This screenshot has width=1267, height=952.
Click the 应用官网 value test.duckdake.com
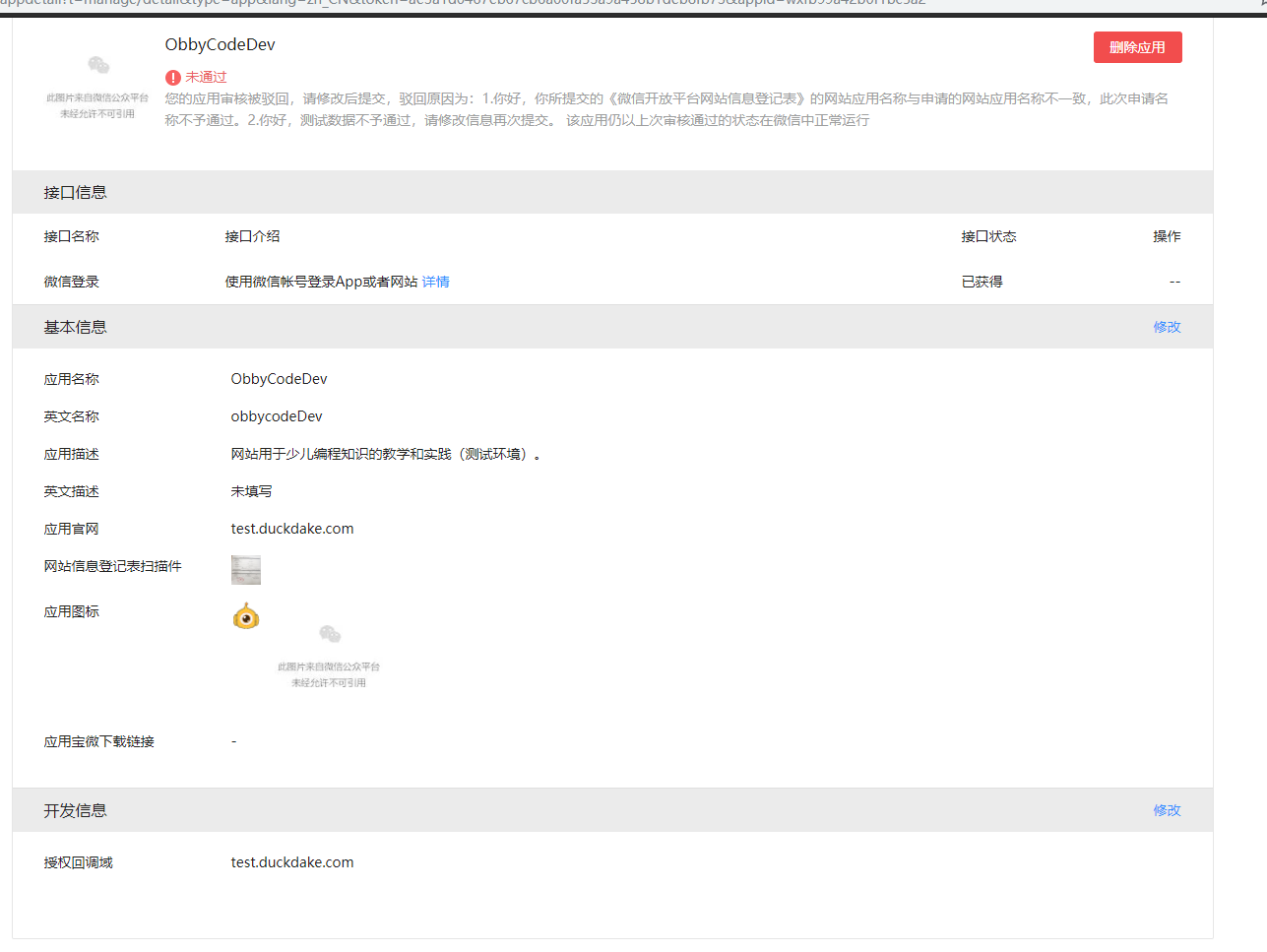292,529
